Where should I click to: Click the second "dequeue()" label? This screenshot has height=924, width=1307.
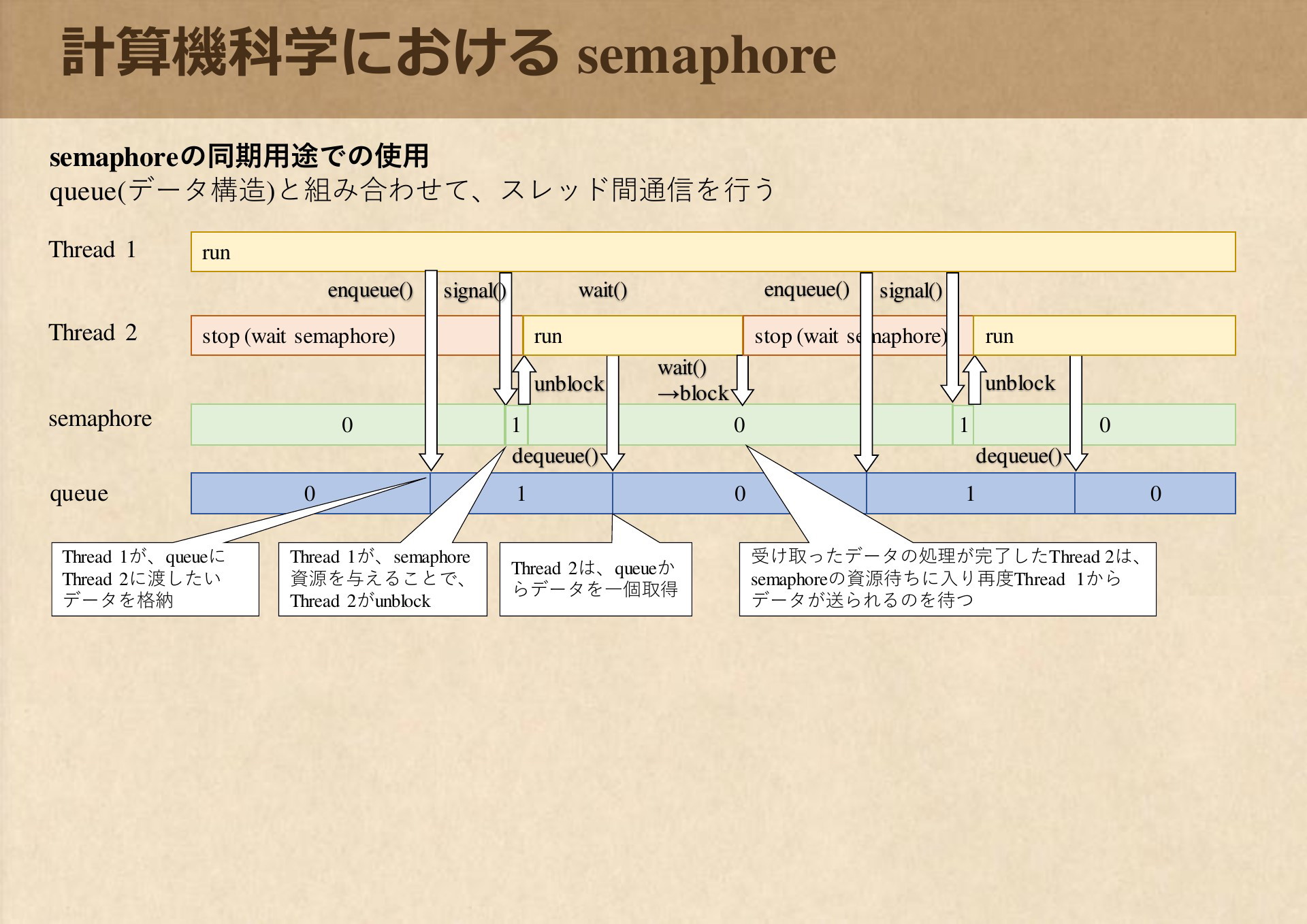tap(1018, 456)
